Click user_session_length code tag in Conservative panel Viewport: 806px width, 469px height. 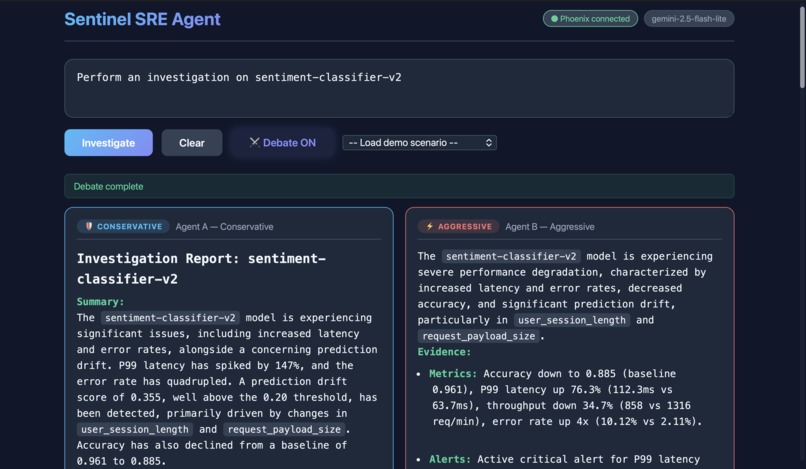[135, 429]
